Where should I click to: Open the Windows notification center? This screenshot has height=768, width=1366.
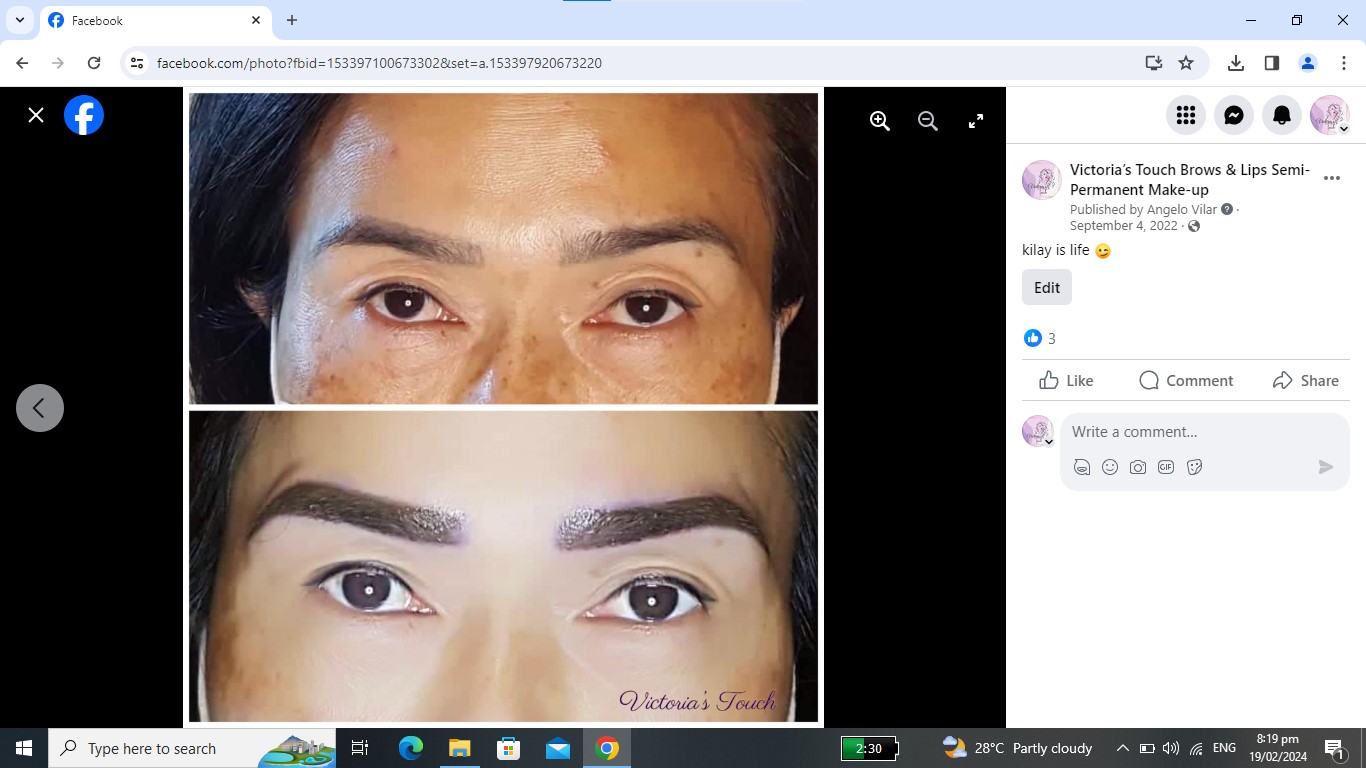[x=1334, y=748]
